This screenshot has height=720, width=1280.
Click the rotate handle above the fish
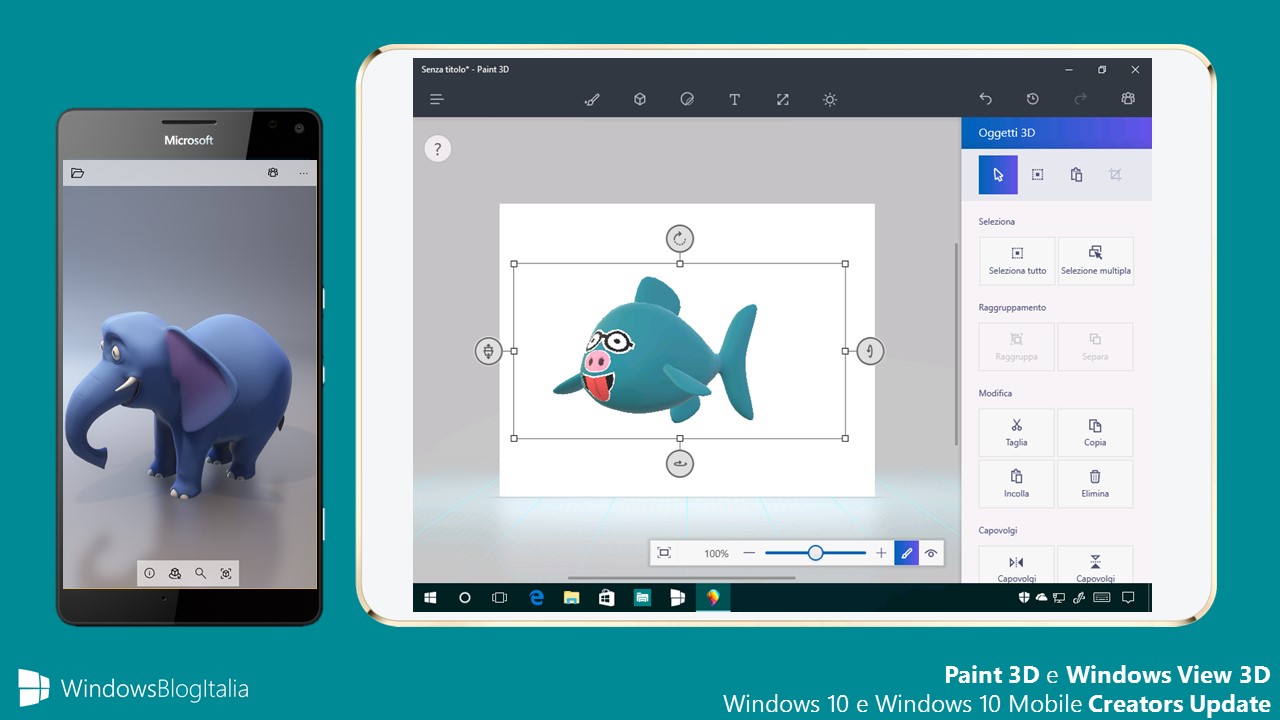click(680, 238)
